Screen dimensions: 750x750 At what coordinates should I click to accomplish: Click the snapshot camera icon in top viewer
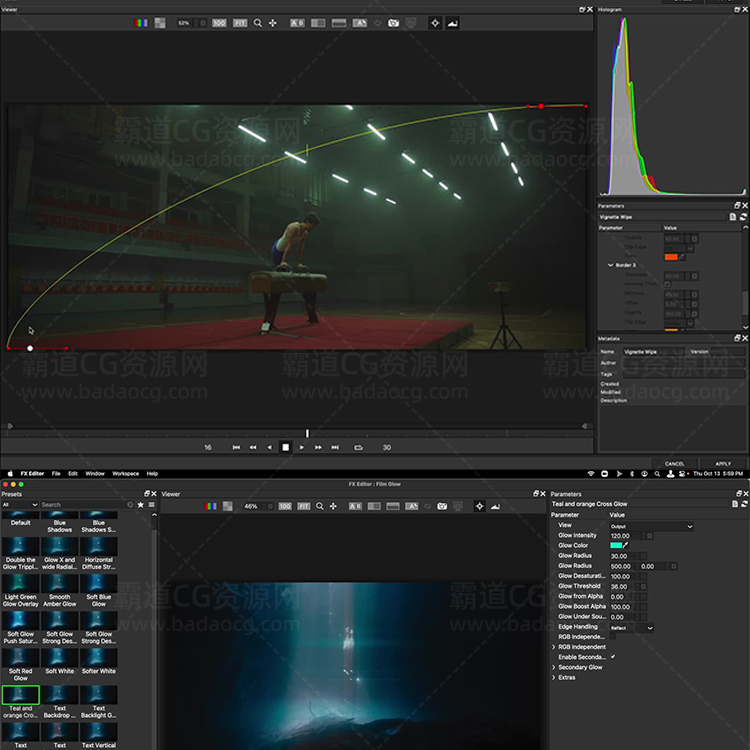[394, 22]
